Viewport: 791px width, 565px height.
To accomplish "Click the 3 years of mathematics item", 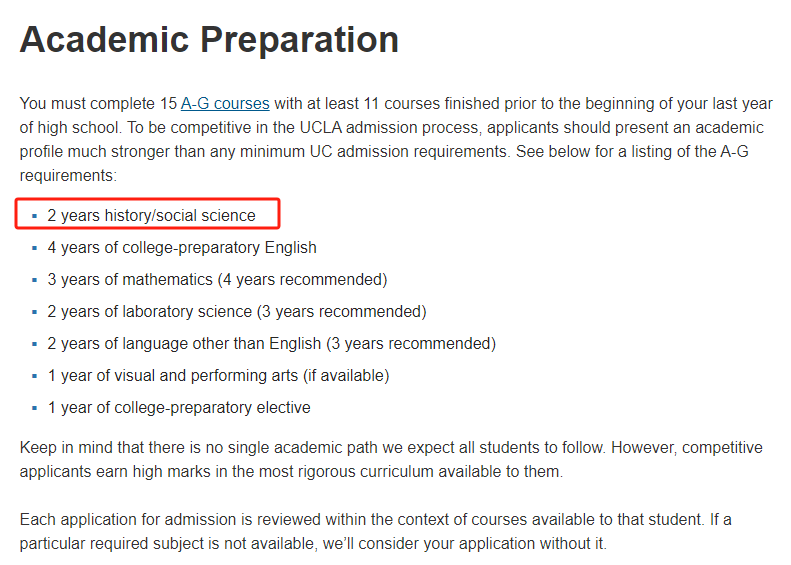I will [x=217, y=279].
